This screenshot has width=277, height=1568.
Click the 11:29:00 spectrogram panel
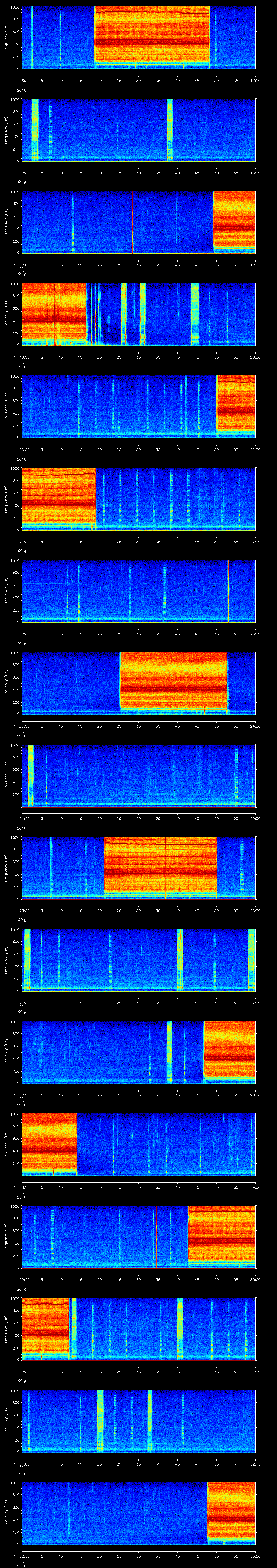138,1237
